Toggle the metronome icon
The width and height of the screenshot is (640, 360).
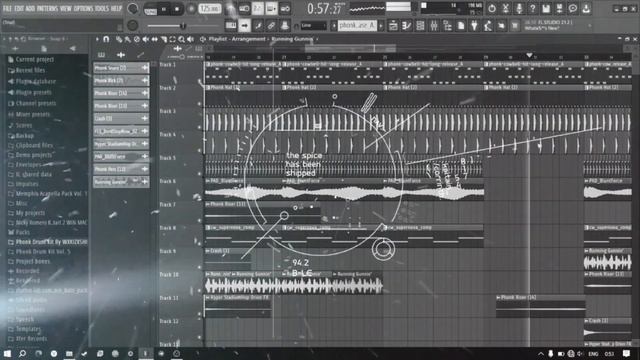pos(231,9)
